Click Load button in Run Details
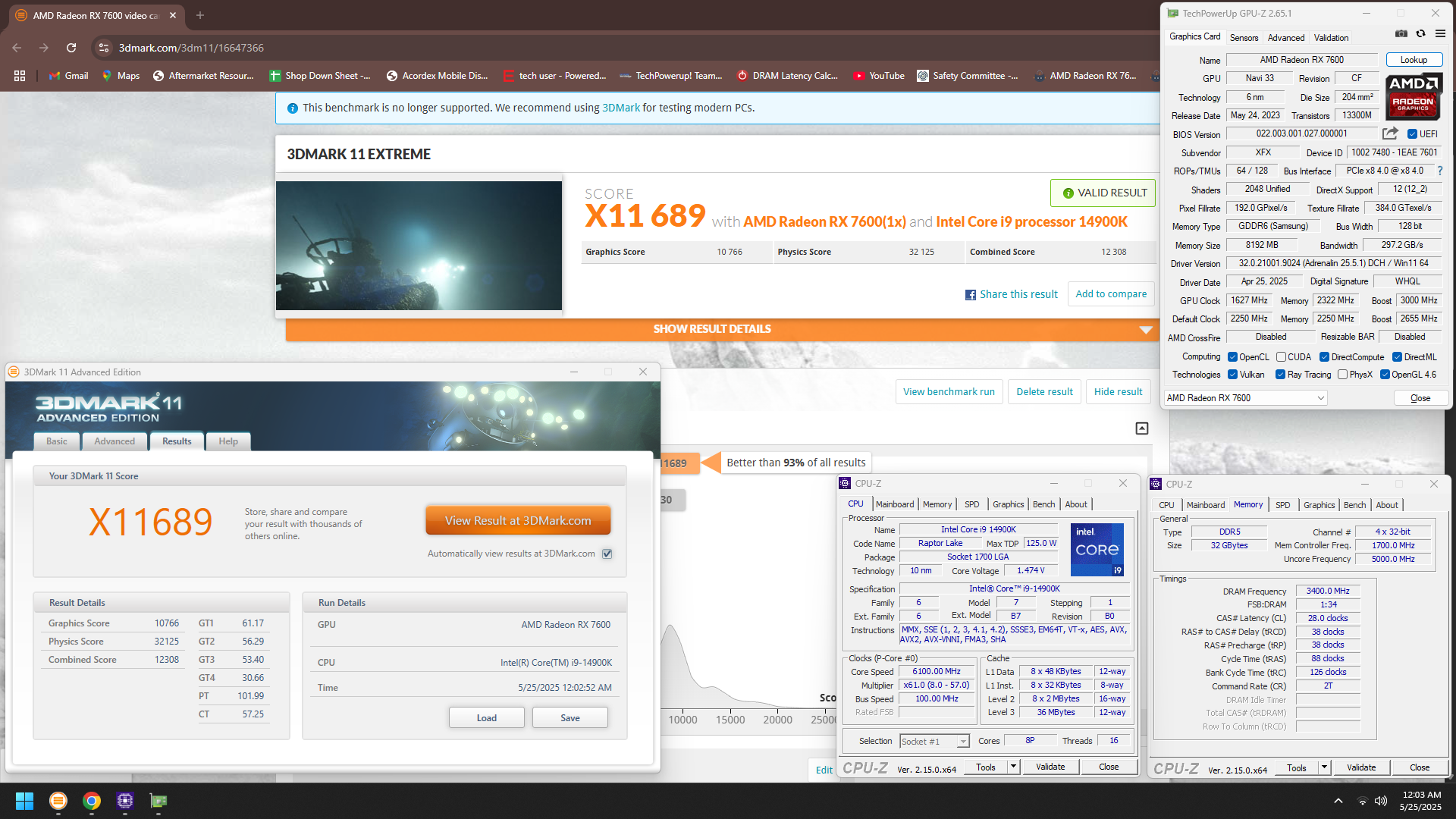 tap(487, 718)
